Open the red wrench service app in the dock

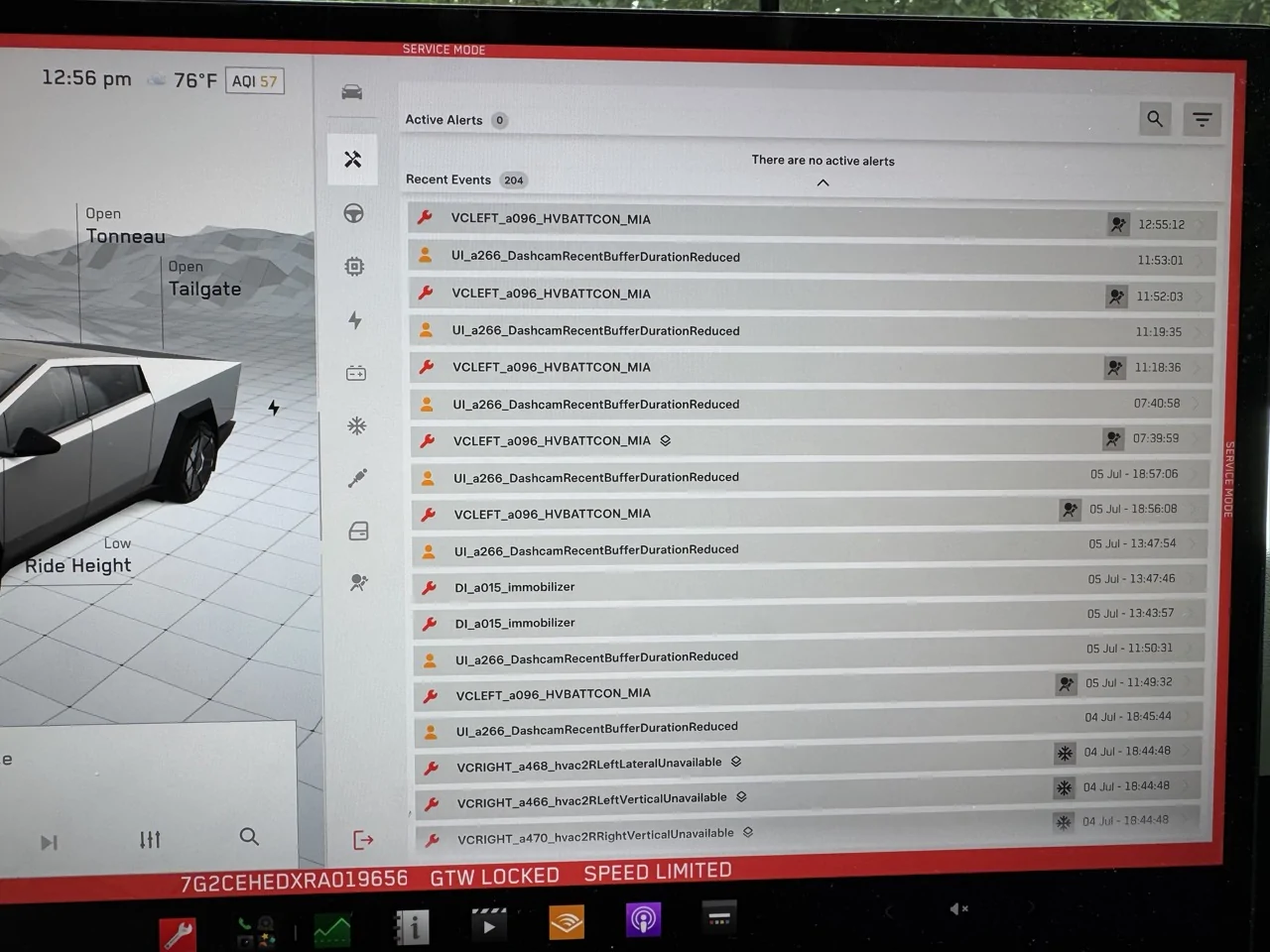pyautogui.click(x=179, y=934)
